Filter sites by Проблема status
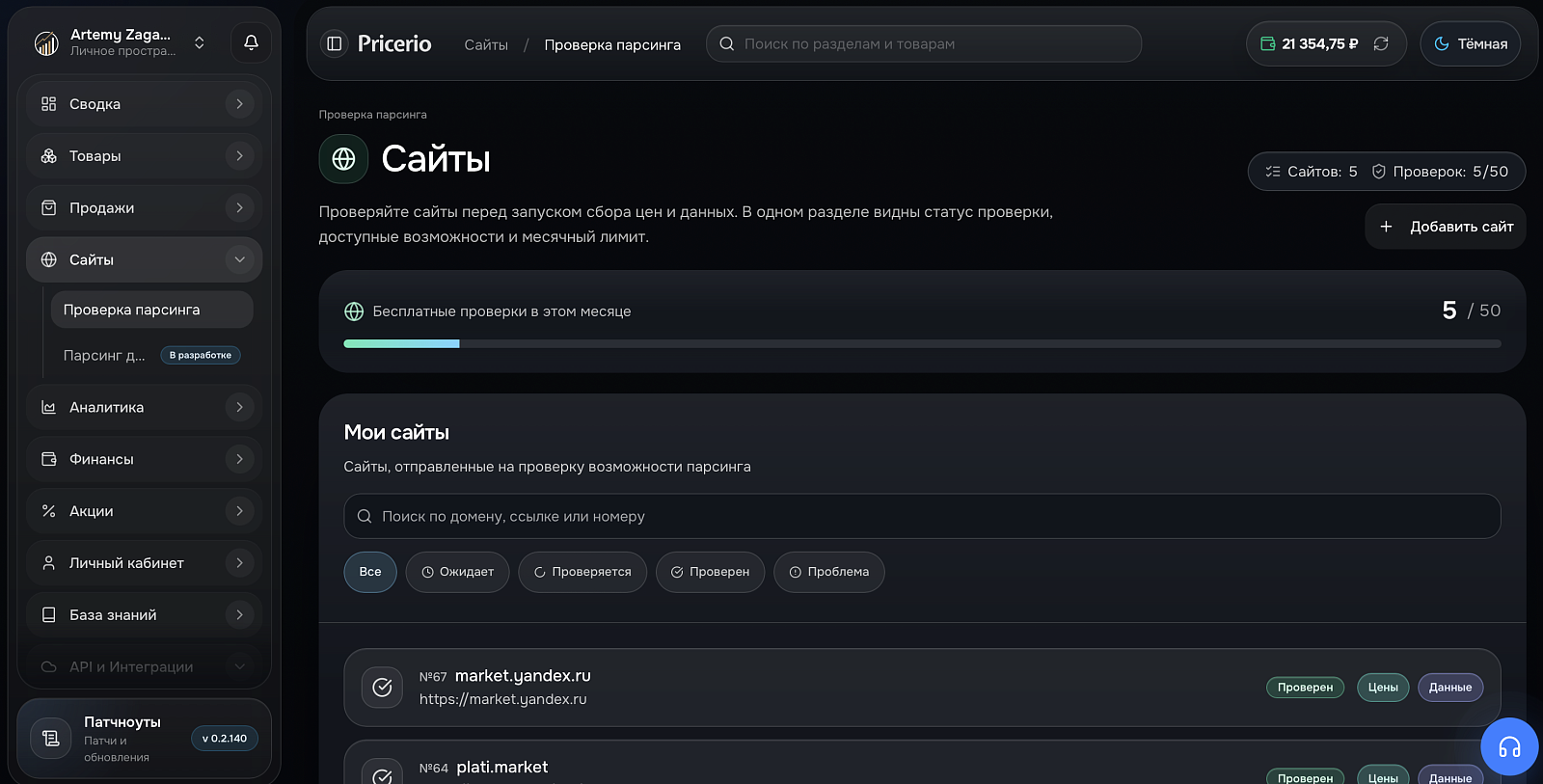The width and height of the screenshot is (1543, 784). [828, 573]
